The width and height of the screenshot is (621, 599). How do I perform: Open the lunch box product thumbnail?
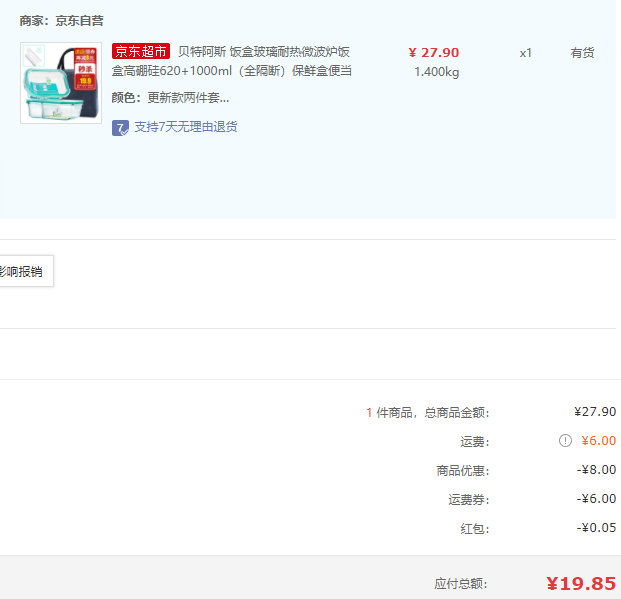click(x=61, y=83)
